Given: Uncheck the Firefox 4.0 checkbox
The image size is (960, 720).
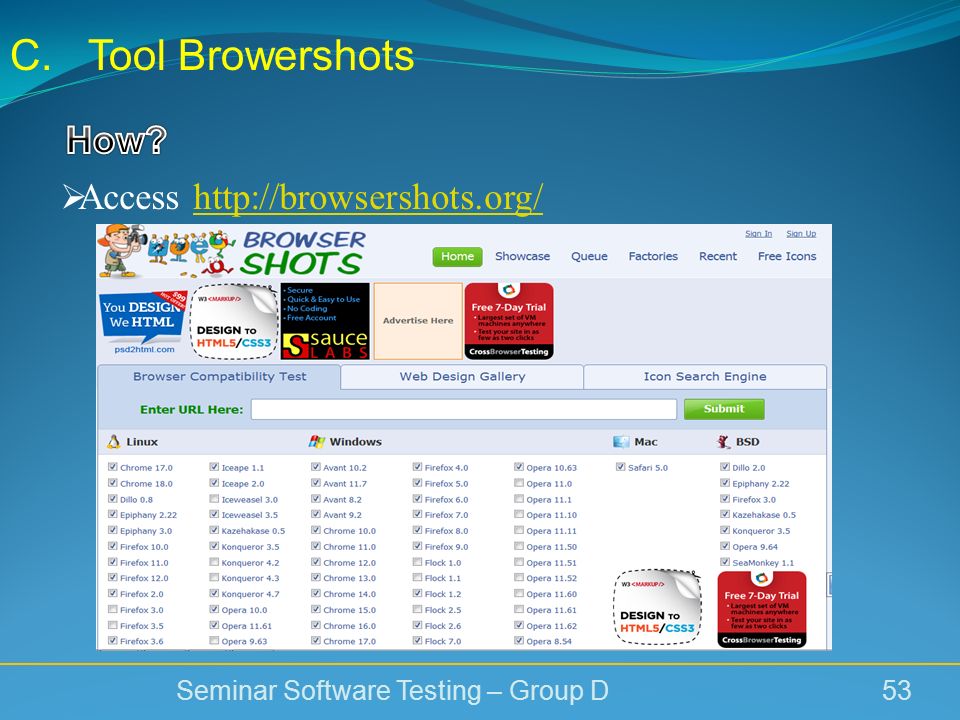Looking at the screenshot, I should pyautogui.click(x=418, y=467).
